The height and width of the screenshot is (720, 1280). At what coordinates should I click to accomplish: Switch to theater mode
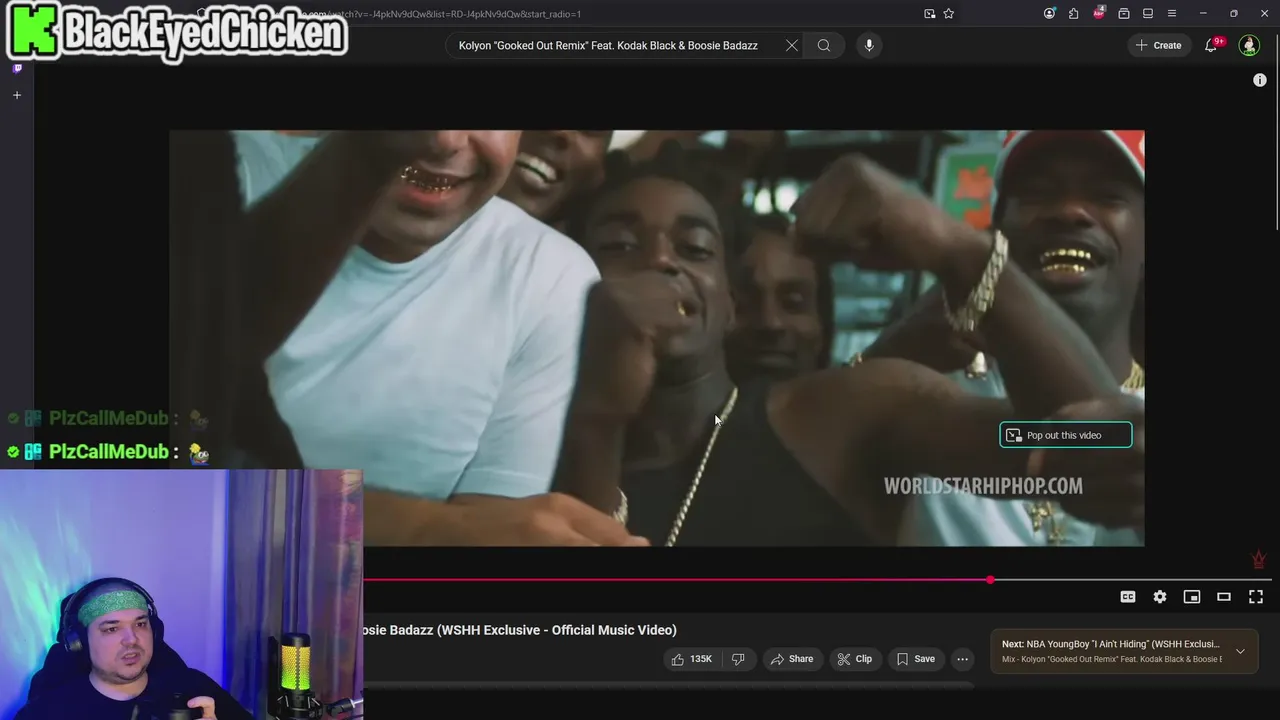[x=1224, y=597]
